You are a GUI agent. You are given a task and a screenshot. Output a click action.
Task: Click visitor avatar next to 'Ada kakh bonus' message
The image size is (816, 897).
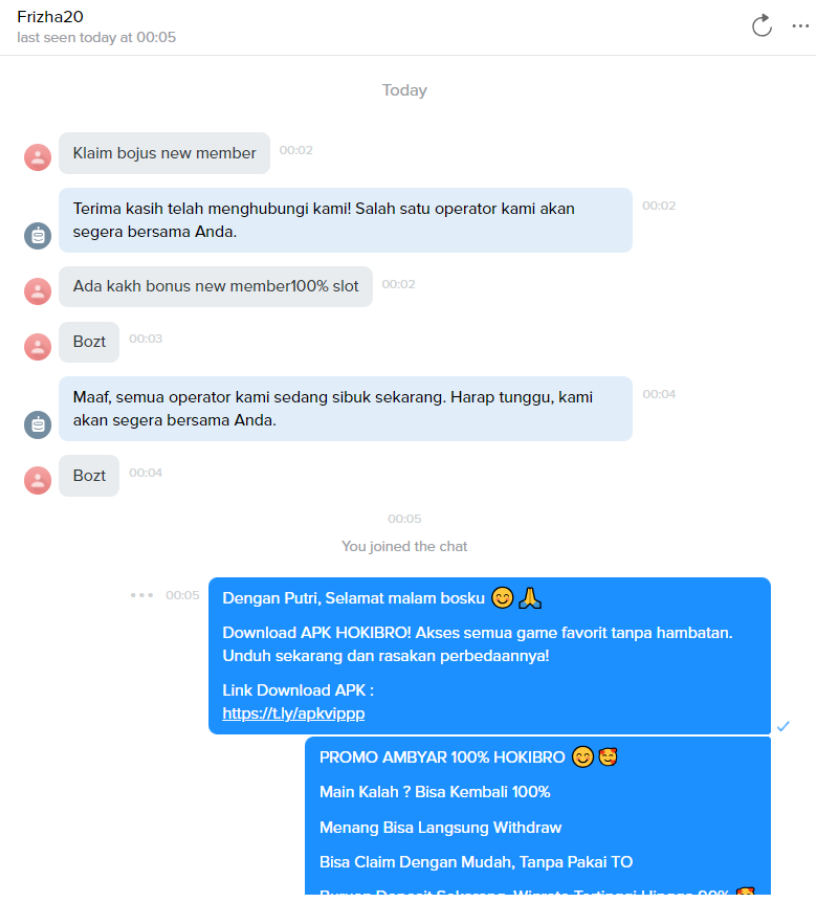(38, 291)
